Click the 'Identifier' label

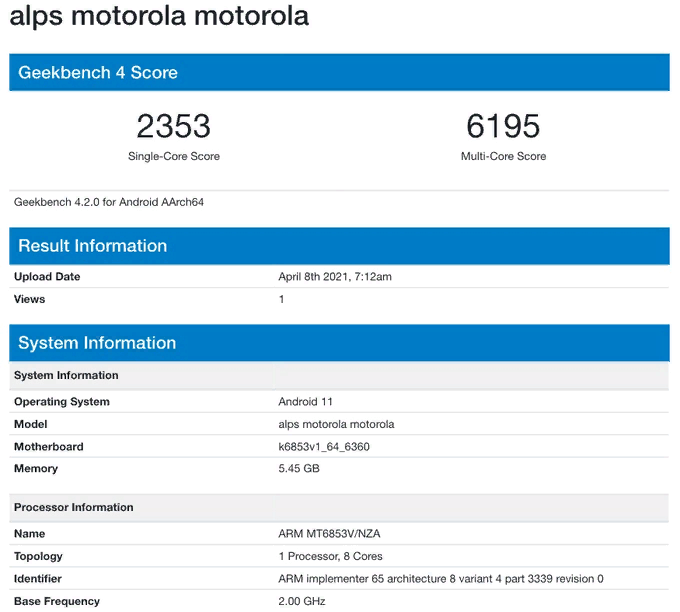click(38, 579)
